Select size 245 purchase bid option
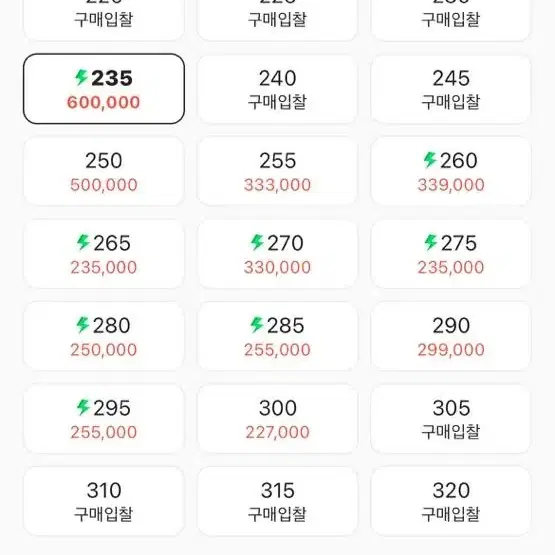The image size is (555, 555). [x=451, y=89]
